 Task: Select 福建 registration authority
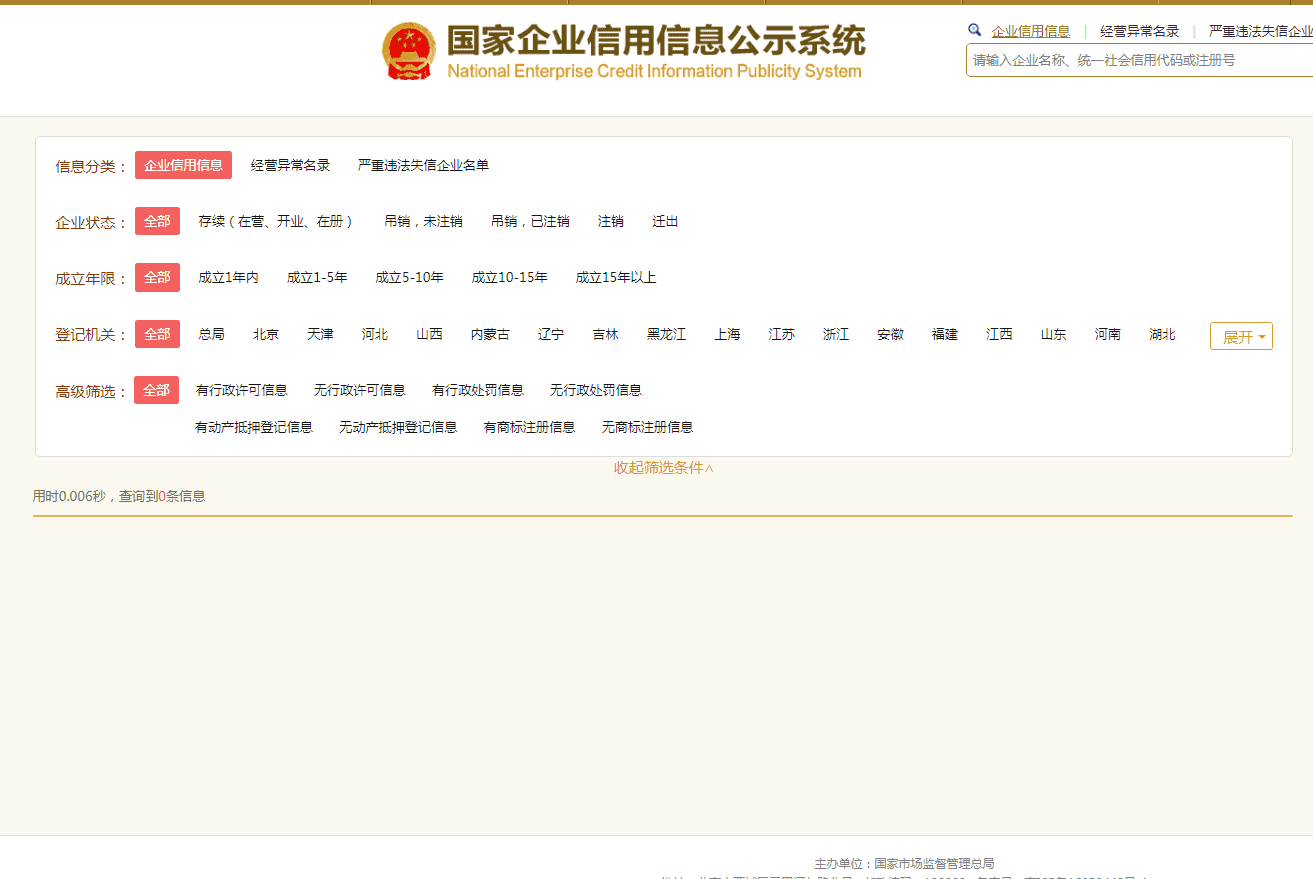(945, 334)
